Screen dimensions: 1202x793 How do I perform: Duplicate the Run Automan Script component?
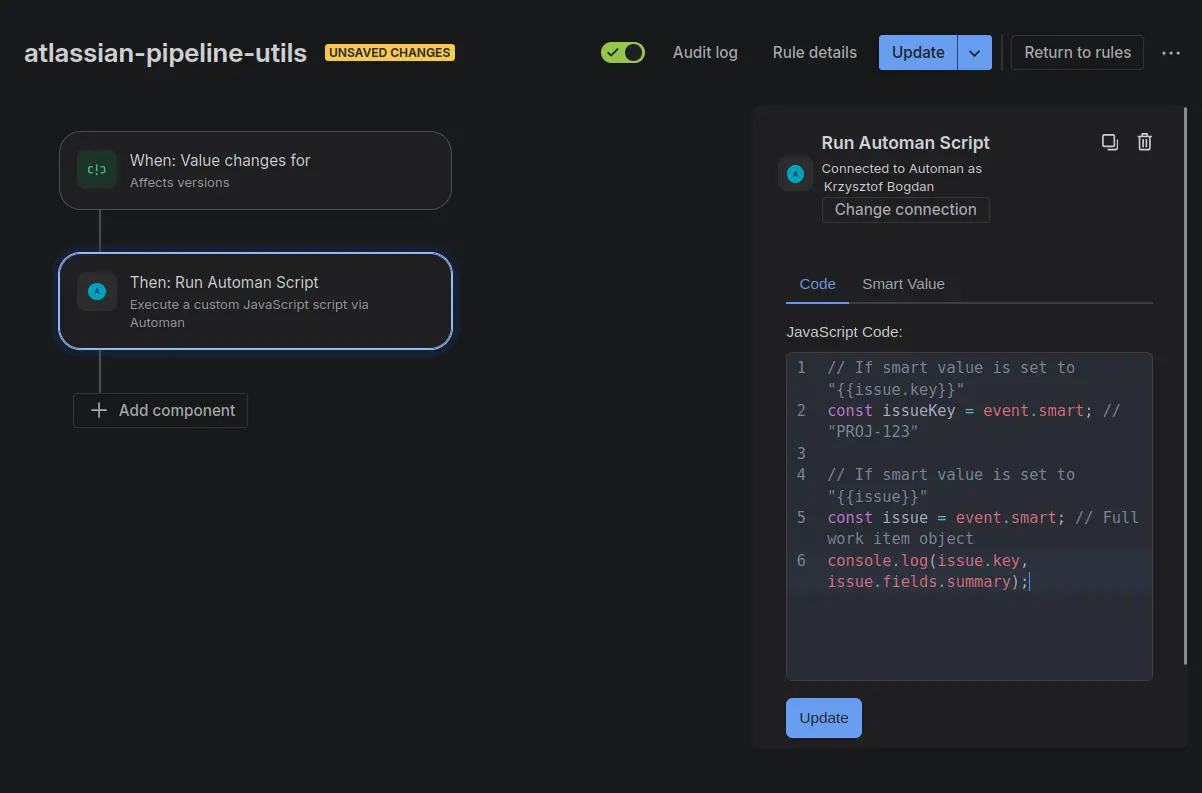[1109, 142]
